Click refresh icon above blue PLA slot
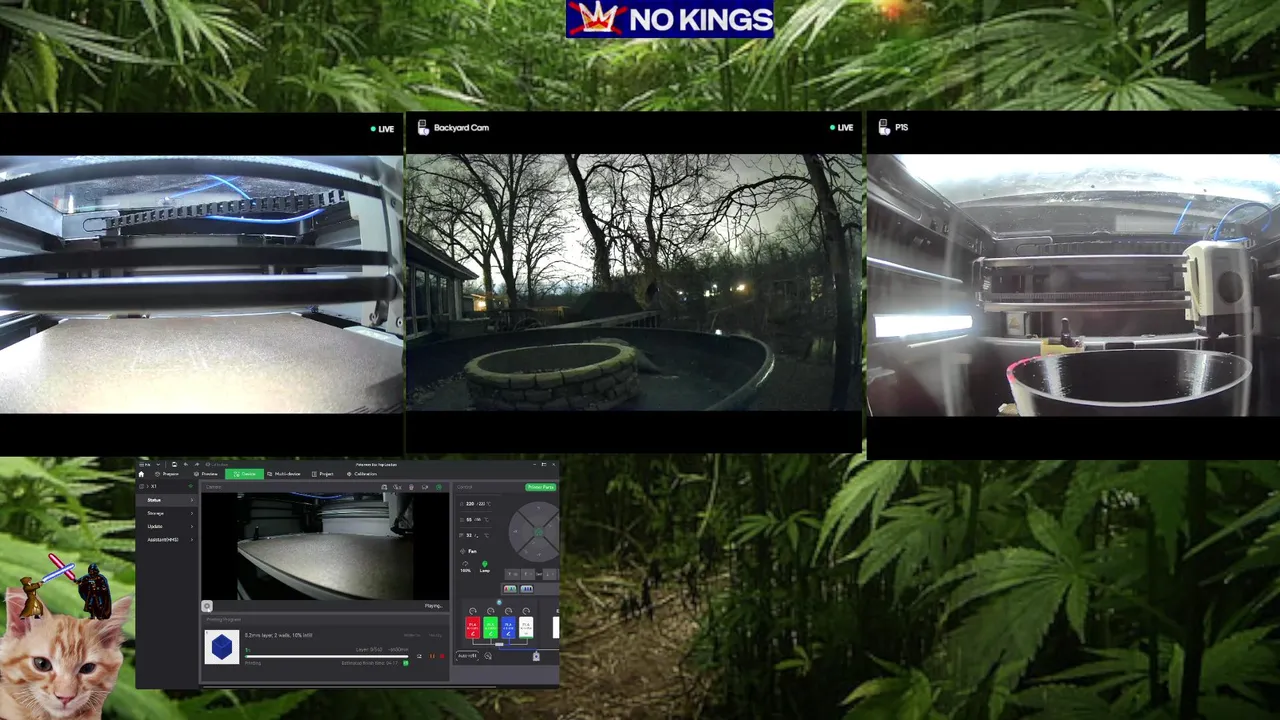This screenshot has width=1280, height=720. click(x=508, y=611)
